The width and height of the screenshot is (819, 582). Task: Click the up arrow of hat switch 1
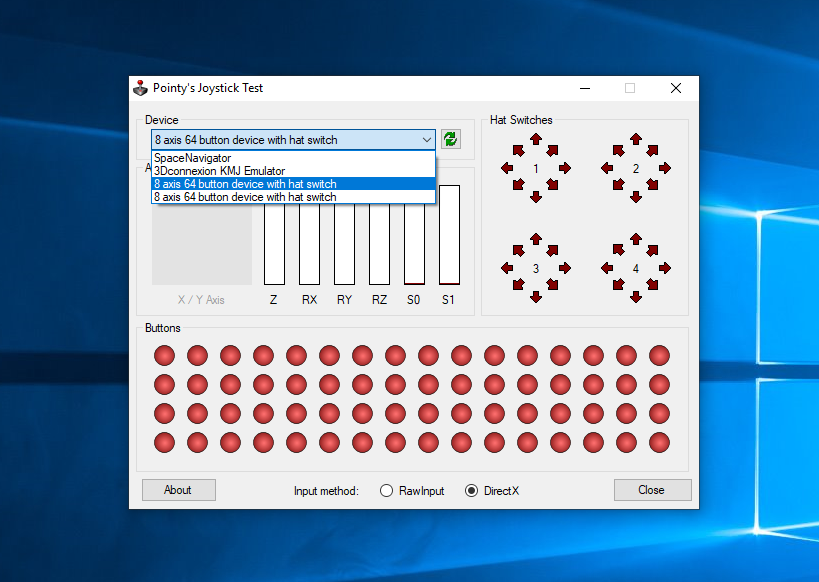pyautogui.click(x=536, y=139)
